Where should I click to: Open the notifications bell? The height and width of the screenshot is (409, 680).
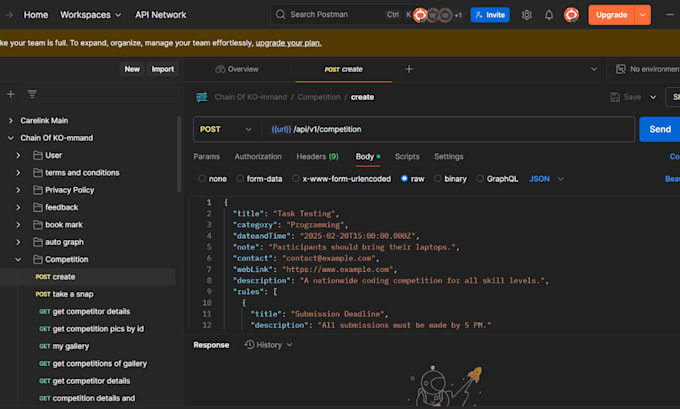(549, 15)
